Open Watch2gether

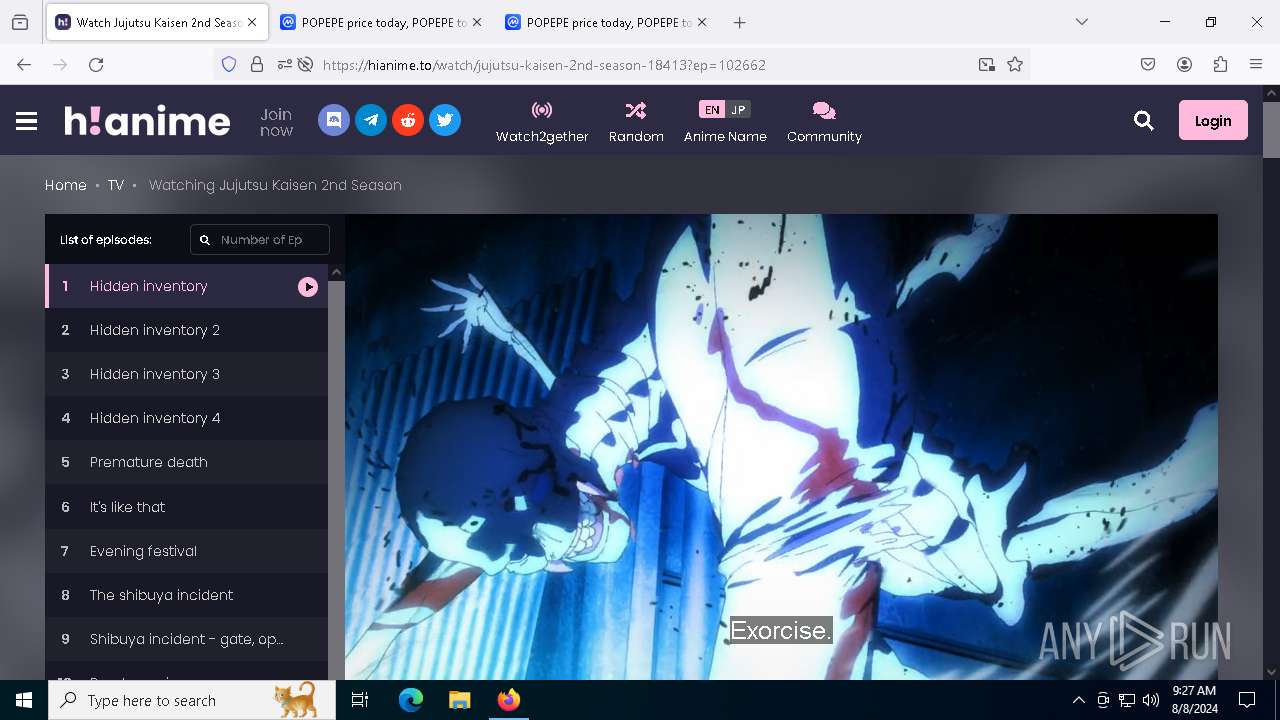[542, 122]
